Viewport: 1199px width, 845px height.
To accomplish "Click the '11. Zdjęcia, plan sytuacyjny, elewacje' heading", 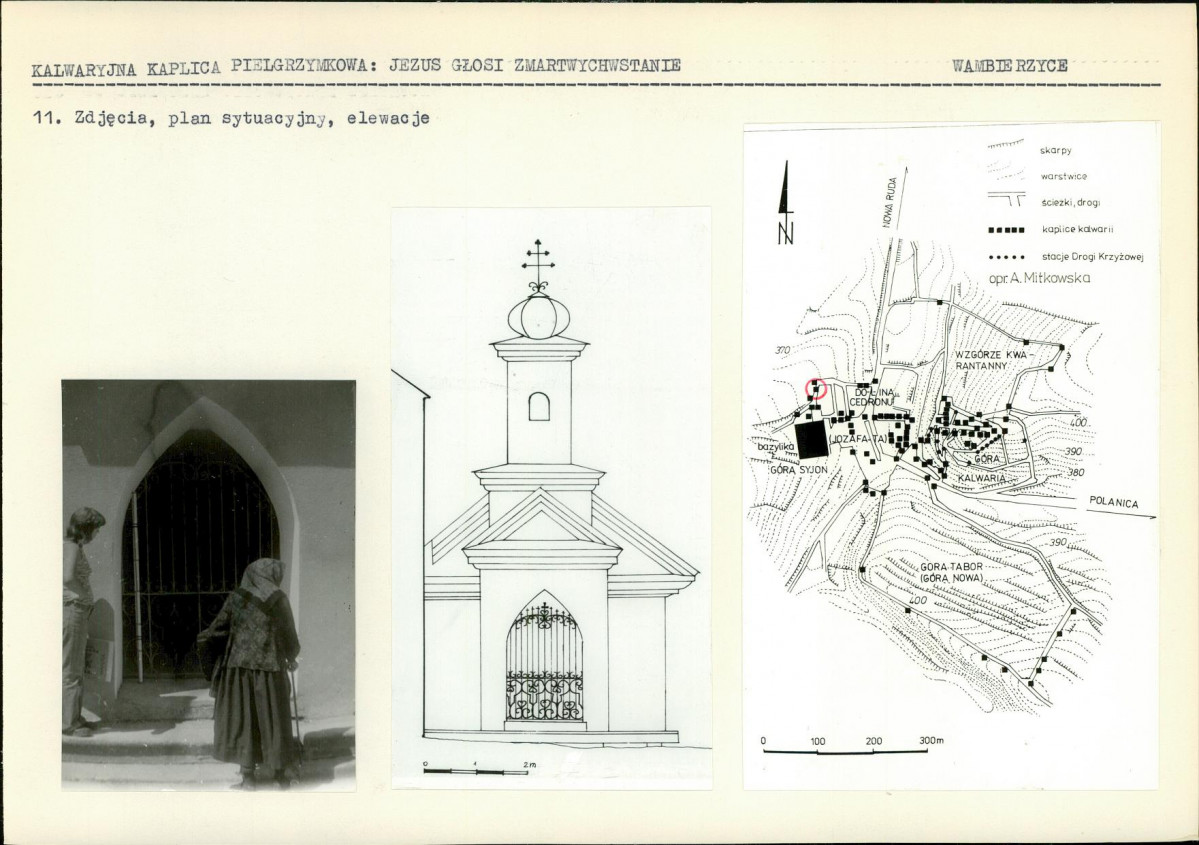I will pyautogui.click(x=231, y=118).
